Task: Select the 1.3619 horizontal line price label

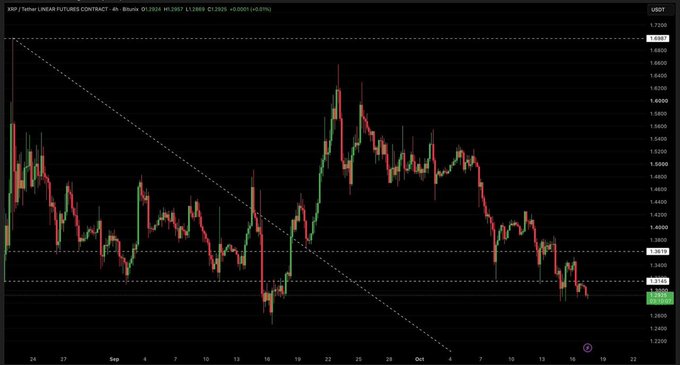Action: point(658,251)
